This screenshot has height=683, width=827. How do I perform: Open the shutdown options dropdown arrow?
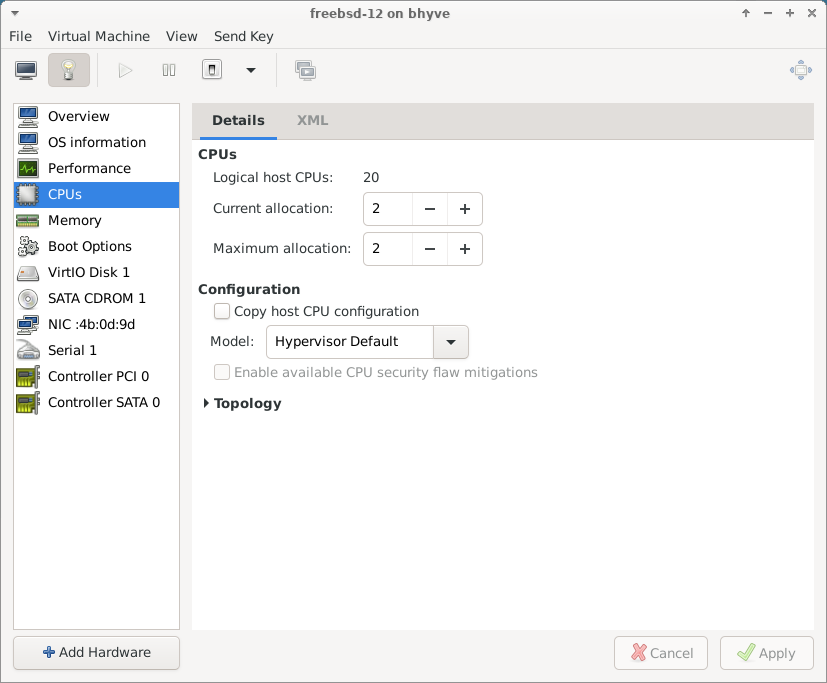point(250,70)
